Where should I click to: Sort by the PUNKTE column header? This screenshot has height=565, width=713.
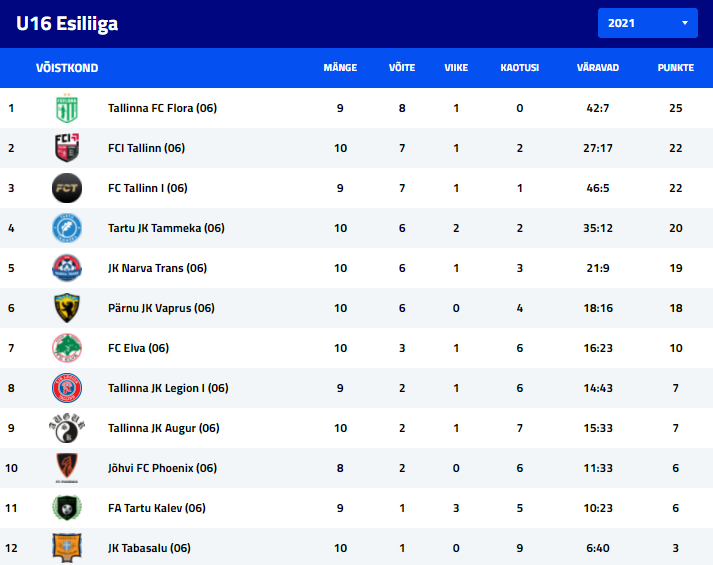(676, 68)
